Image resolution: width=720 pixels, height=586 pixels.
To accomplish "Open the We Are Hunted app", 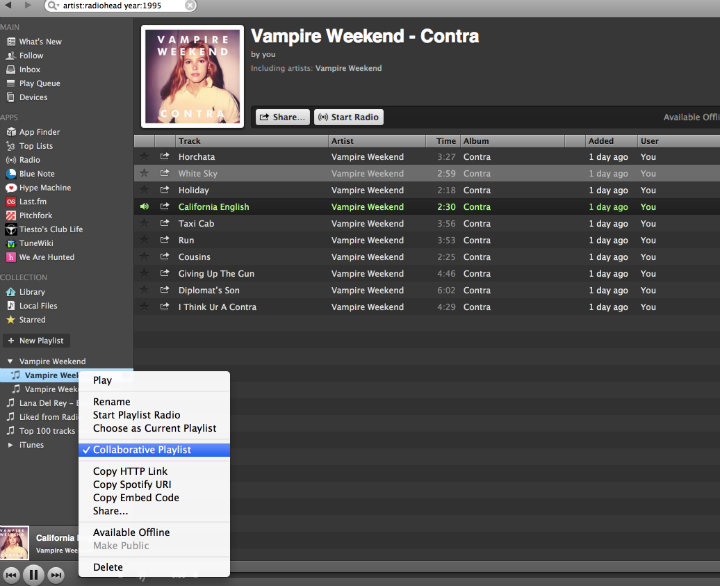I will (40, 257).
